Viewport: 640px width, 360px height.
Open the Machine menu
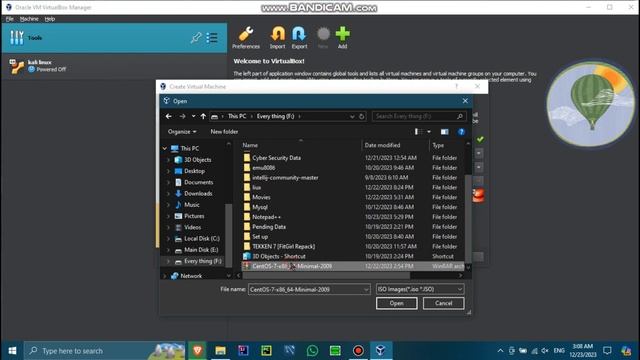[29, 19]
